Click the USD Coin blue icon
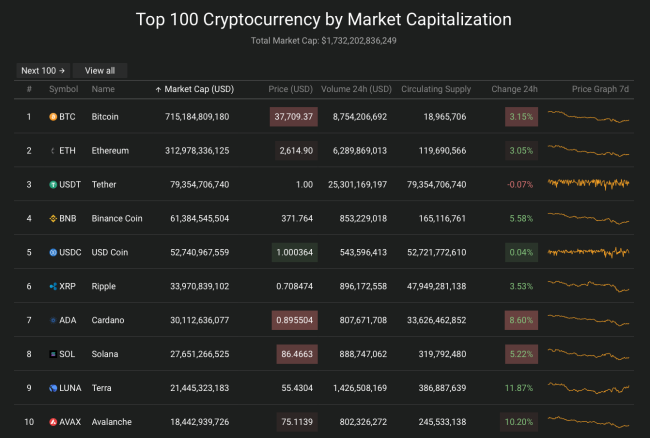This screenshot has width=650, height=438. click(53, 252)
